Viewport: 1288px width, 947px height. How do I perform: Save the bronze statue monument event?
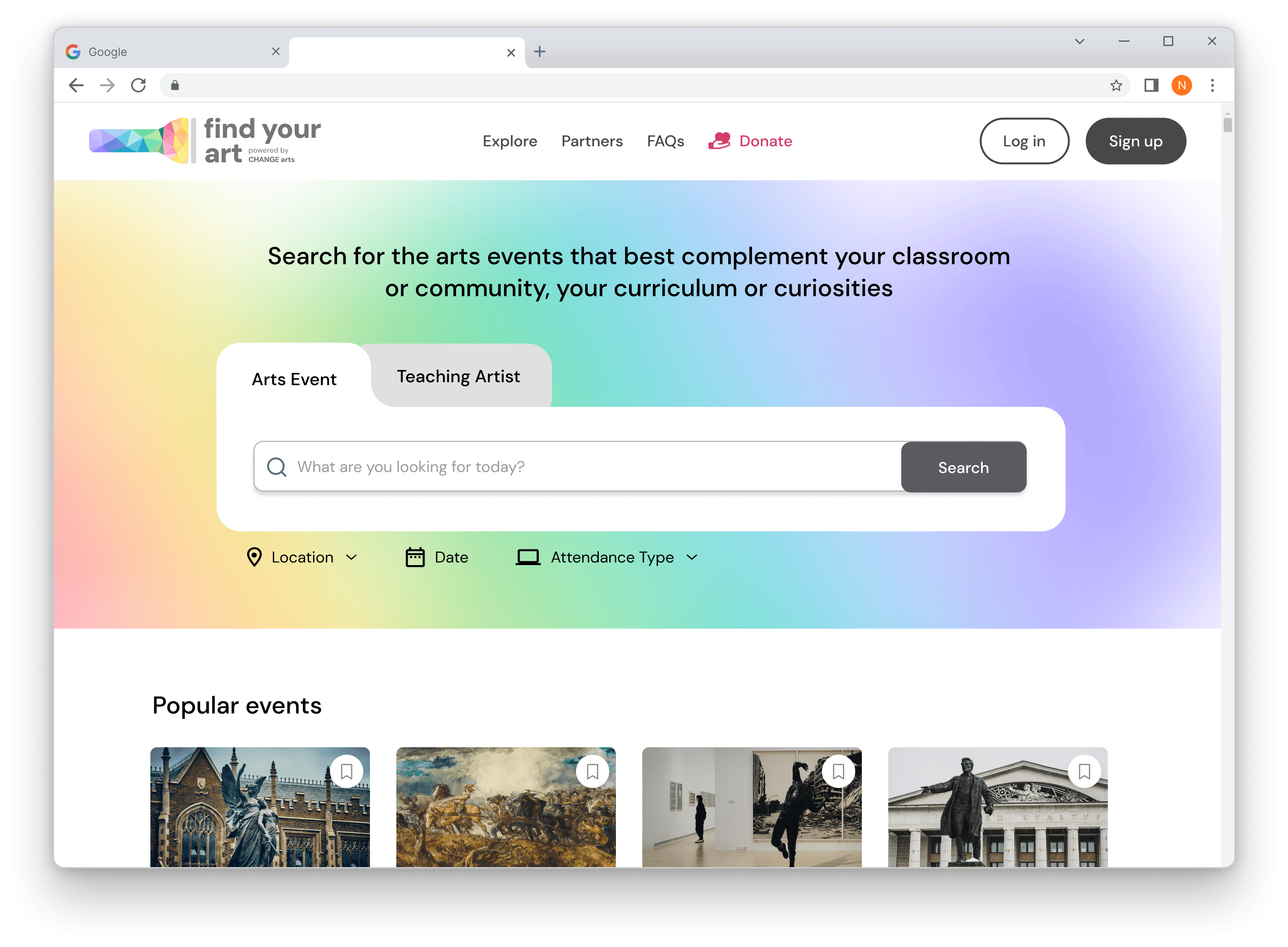click(1084, 771)
